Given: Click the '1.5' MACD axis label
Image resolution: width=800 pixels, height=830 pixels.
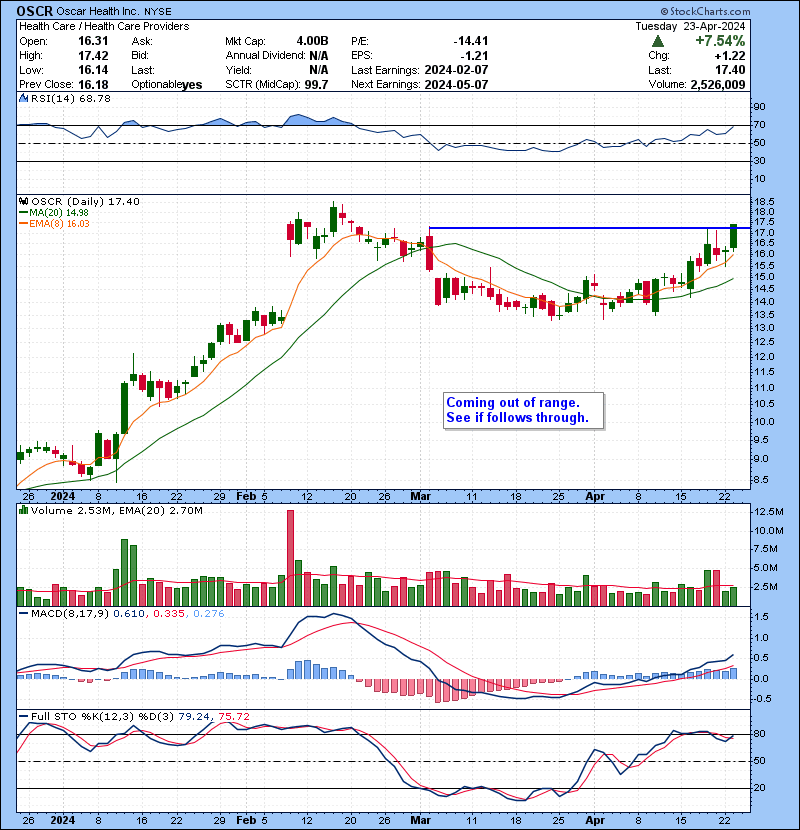Looking at the screenshot, I should [761, 617].
